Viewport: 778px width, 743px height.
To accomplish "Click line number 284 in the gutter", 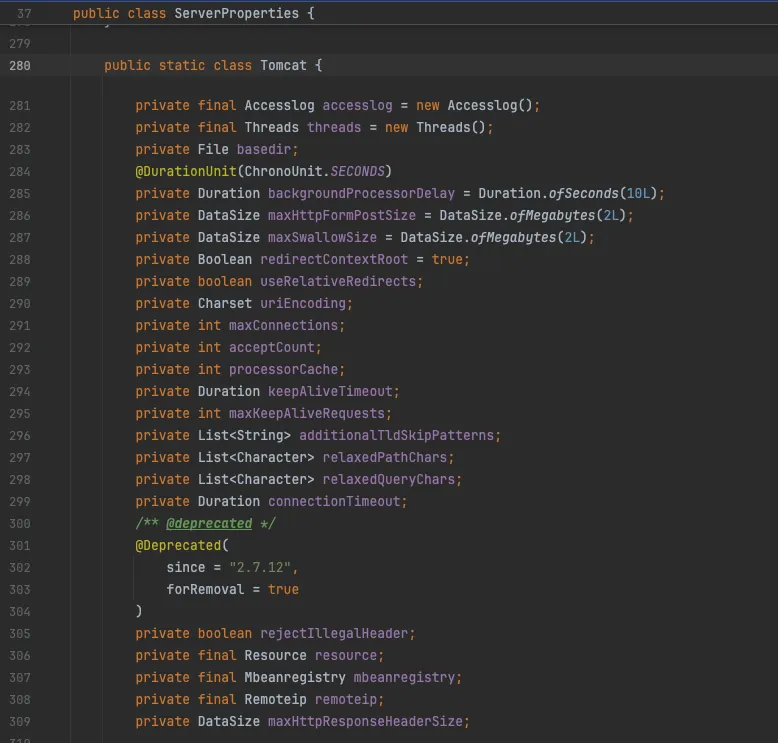I will pos(20,171).
